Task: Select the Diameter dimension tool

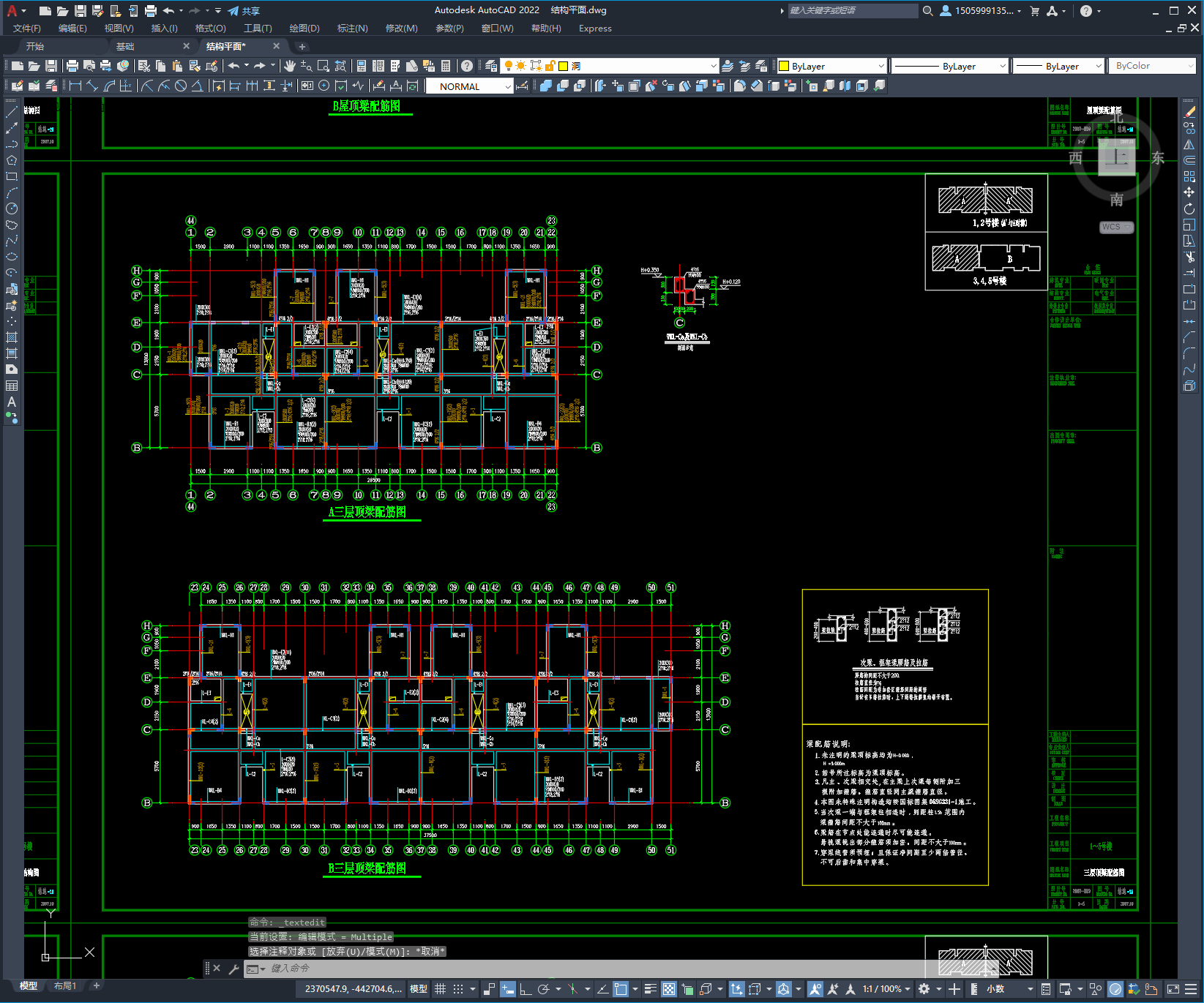Action: coord(181,86)
